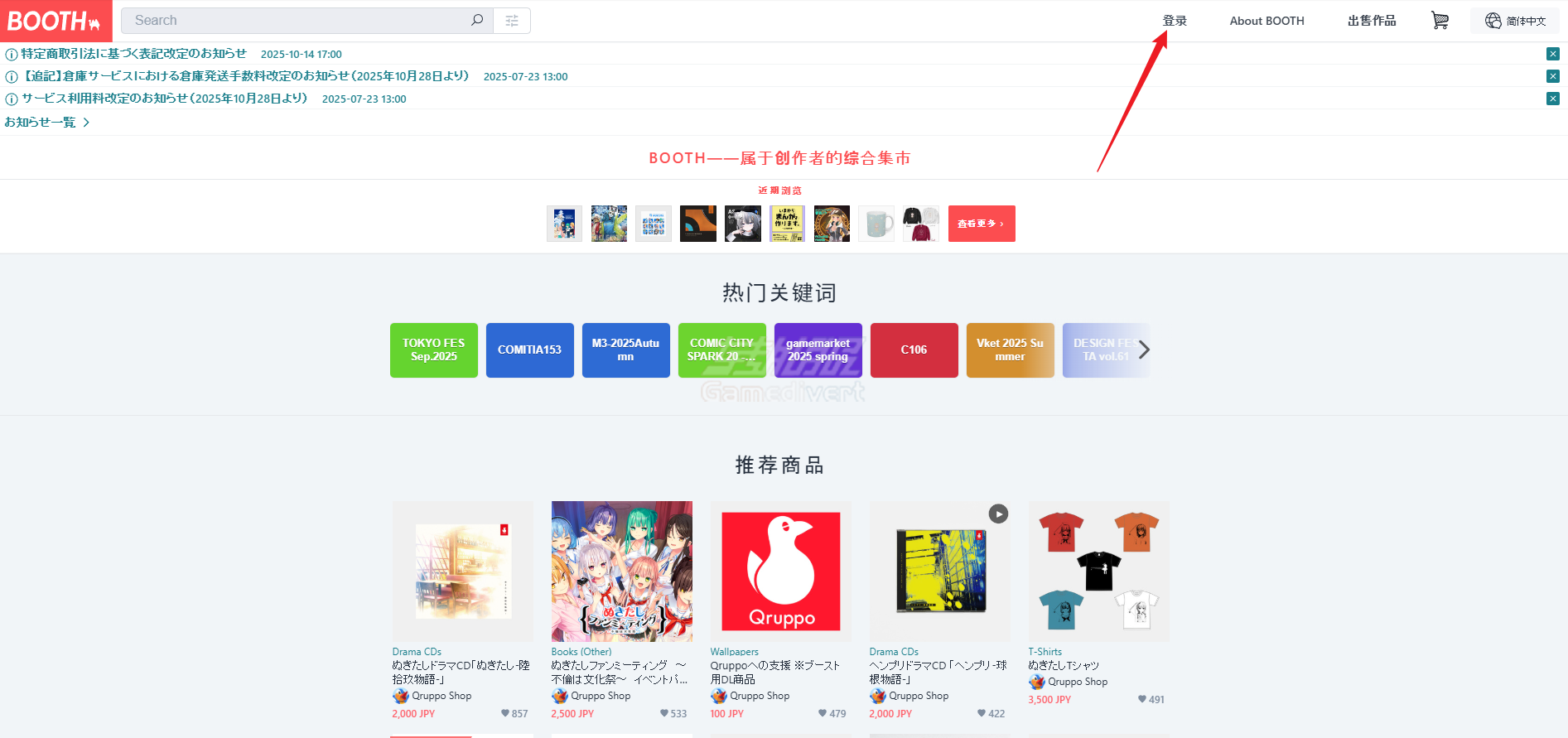Open the shopping cart

tap(1440, 21)
